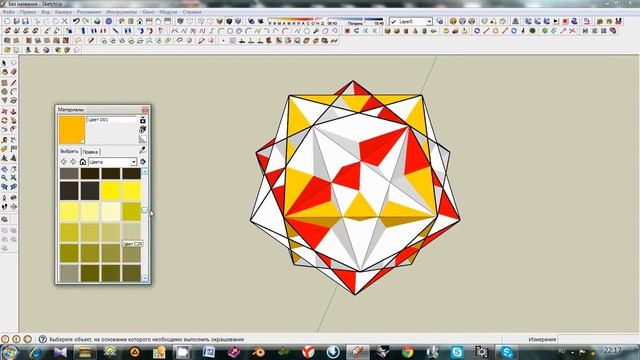Pick the Arc tool

[x=13, y=92]
